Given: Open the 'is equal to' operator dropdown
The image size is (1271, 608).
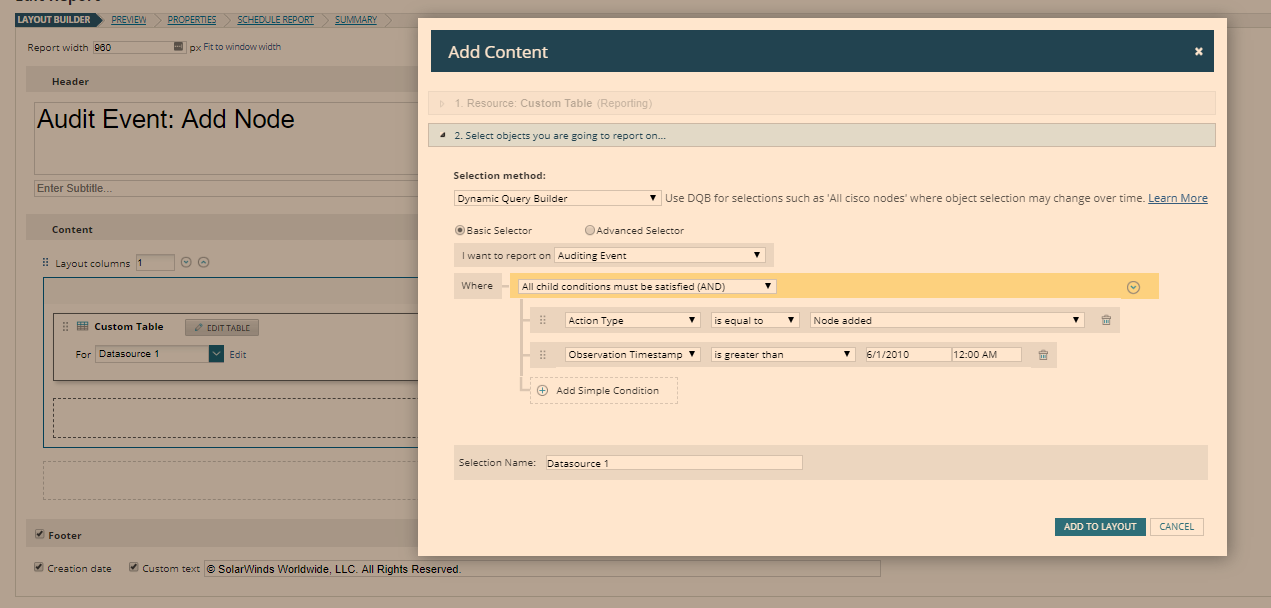Looking at the screenshot, I should tap(755, 320).
